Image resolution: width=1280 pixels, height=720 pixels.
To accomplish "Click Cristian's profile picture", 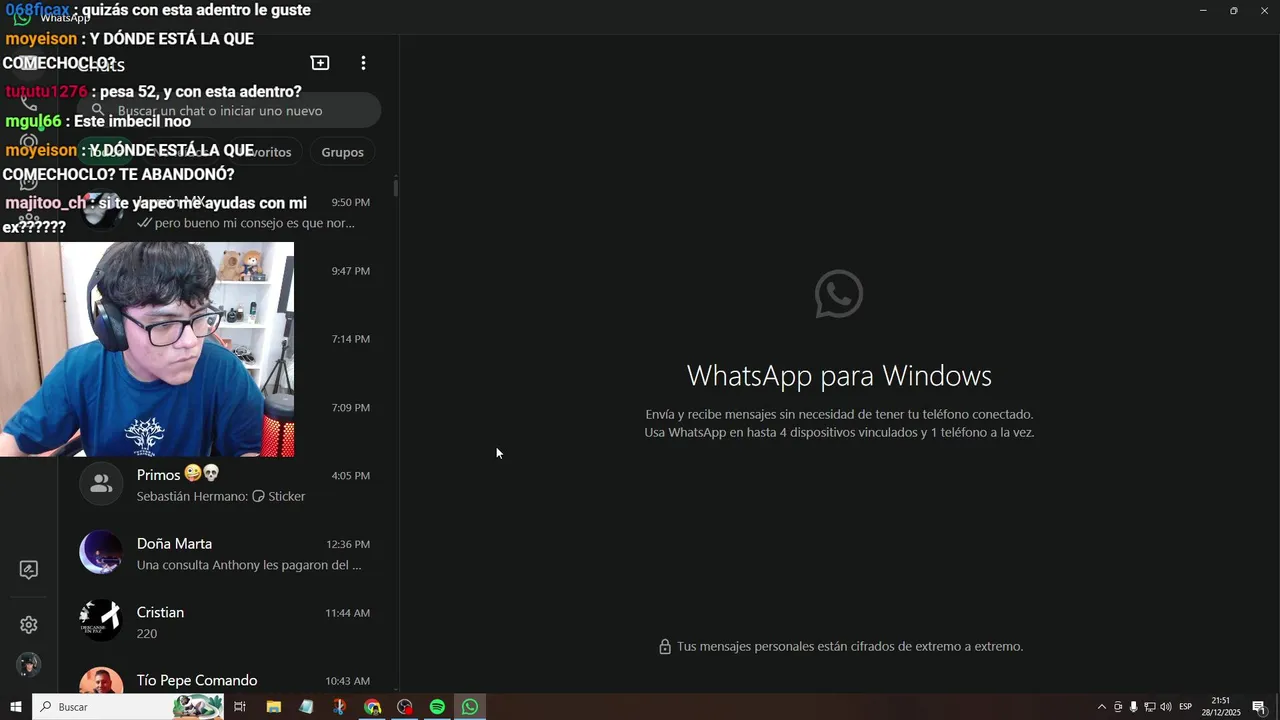I will [101, 621].
